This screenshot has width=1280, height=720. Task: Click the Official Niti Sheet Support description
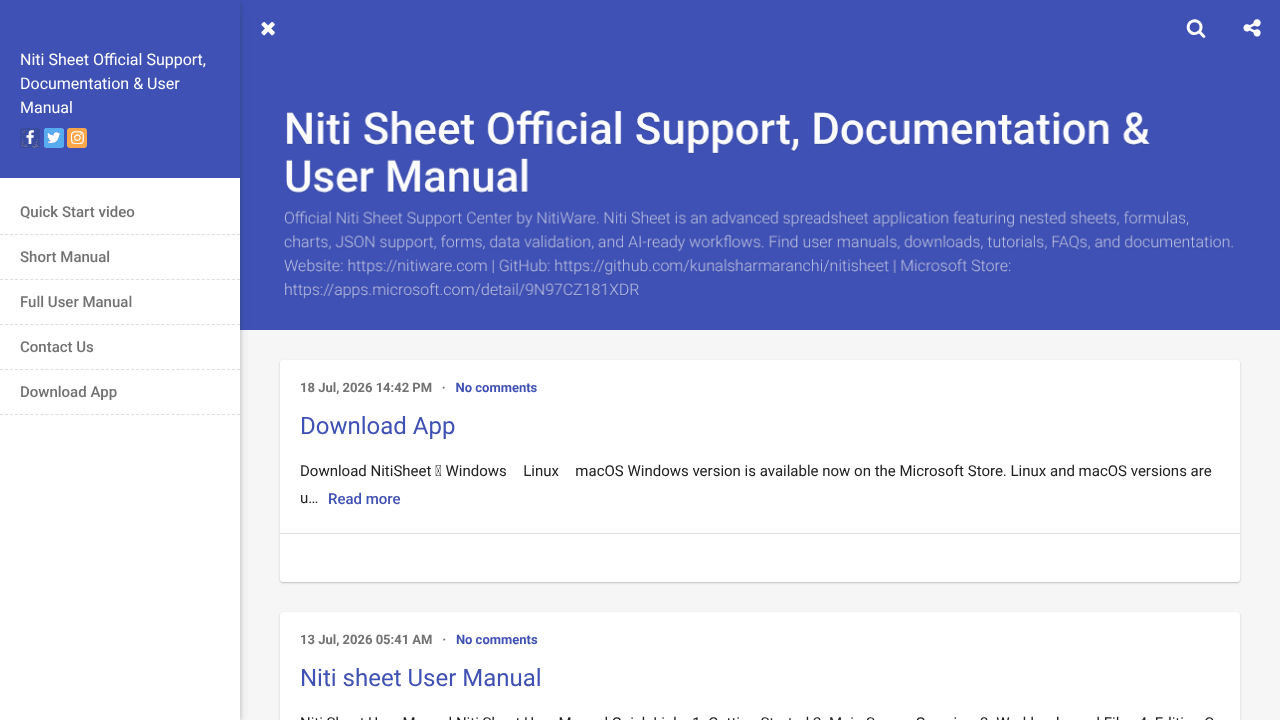coord(759,254)
